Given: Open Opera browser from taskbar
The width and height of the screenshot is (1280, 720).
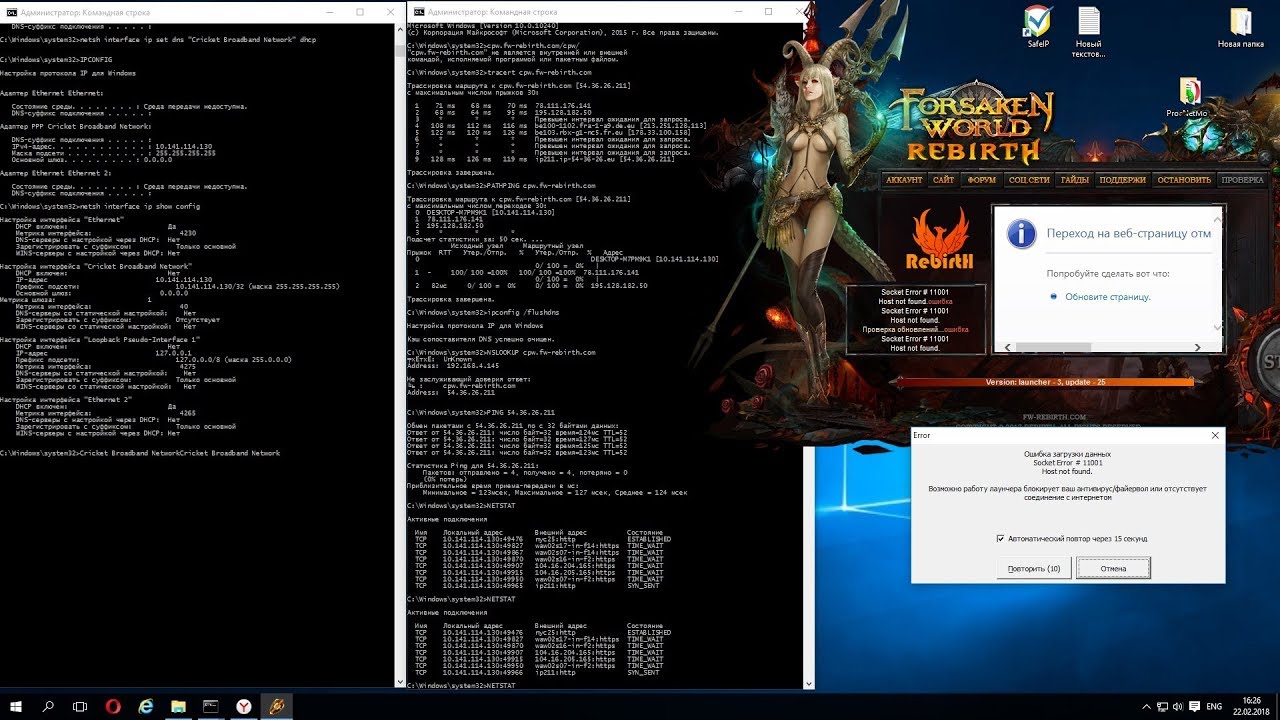Looking at the screenshot, I should point(113,706).
